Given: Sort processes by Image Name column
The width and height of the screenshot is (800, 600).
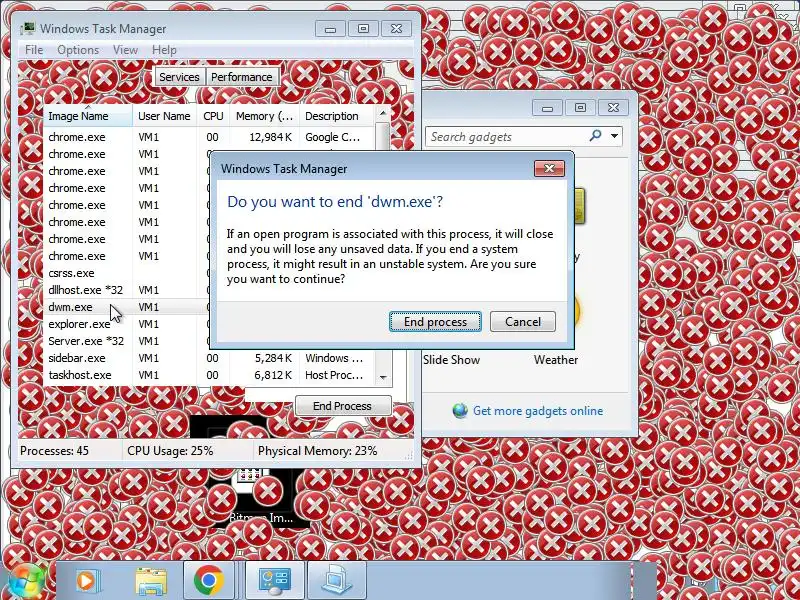Looking at the screenshot, I should [87, 116].
